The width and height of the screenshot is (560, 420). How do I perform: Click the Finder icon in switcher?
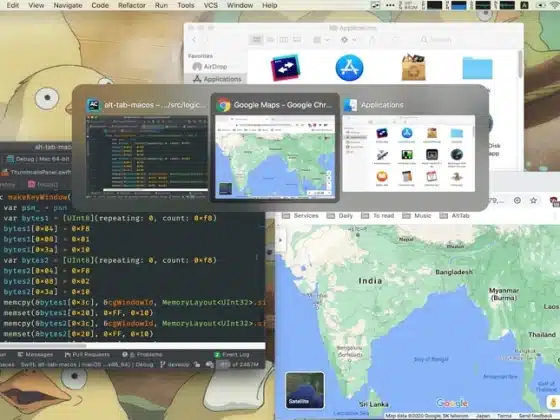click(x=350, y=105)
